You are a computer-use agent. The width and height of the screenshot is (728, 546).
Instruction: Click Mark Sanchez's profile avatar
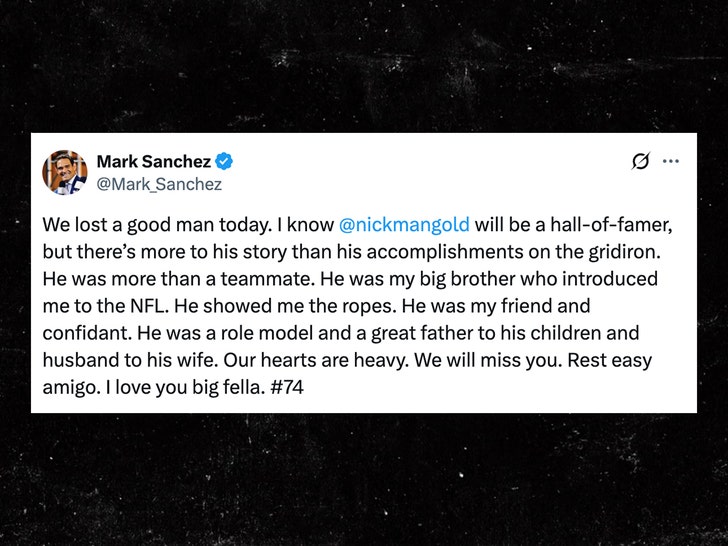coord(64,172)
